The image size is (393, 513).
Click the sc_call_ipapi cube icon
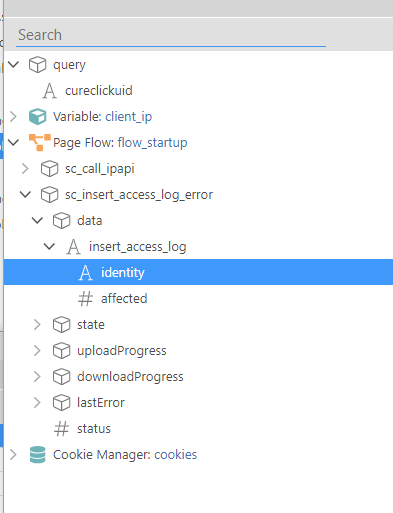pyautogui.click(x=50, y=168)
